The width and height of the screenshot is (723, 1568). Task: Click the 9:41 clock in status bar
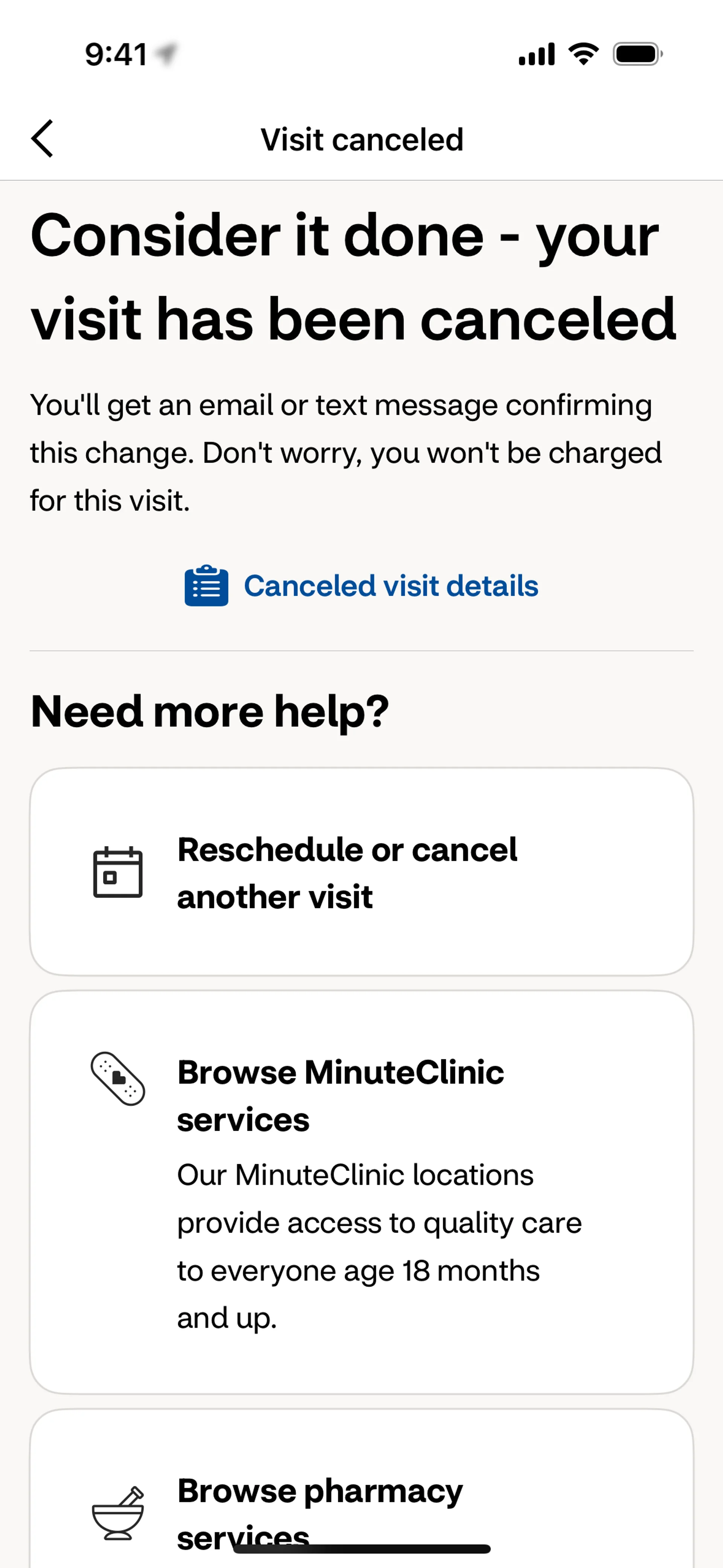(116, 54)
